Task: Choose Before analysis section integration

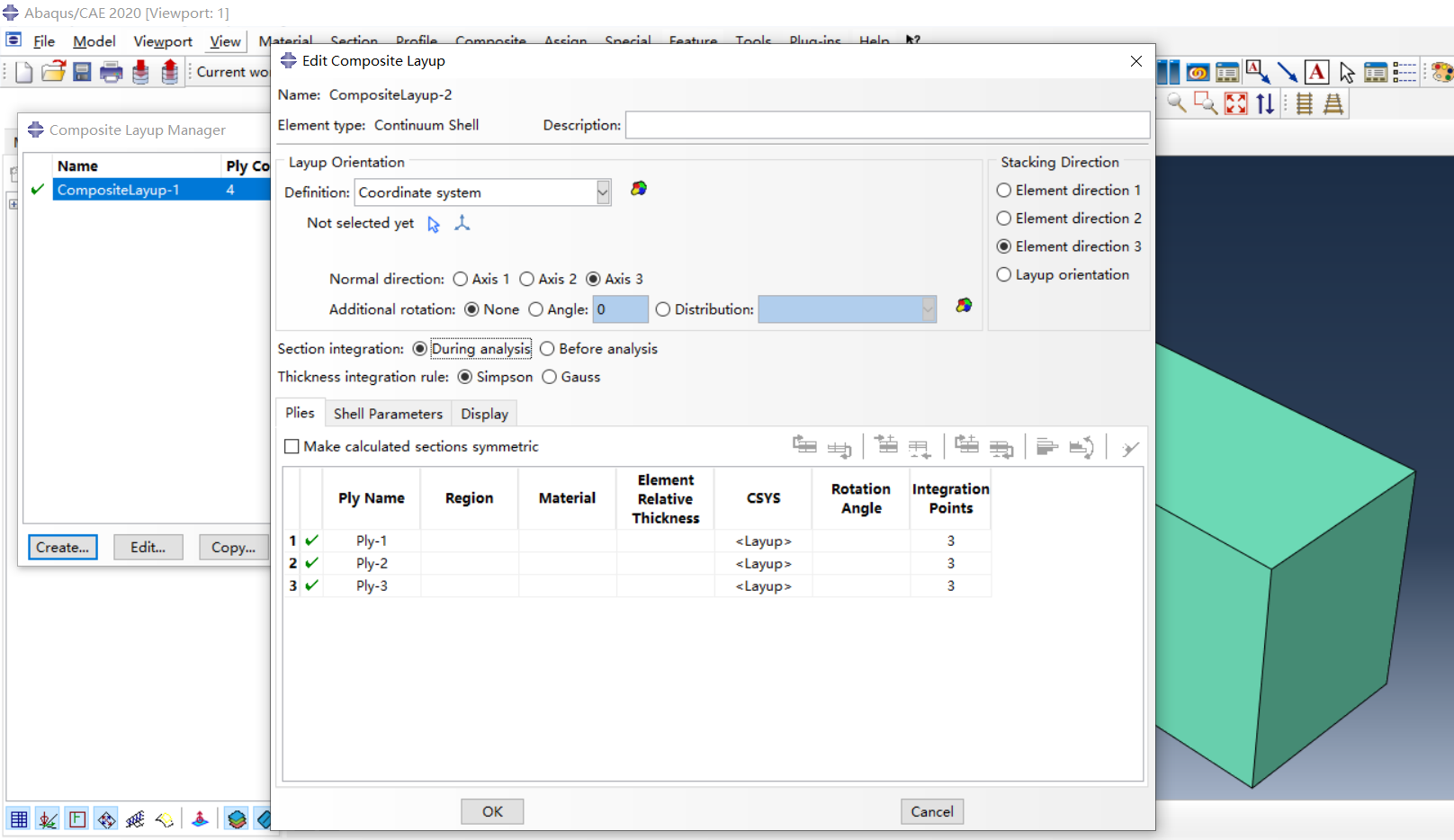Action: point(547,349)
